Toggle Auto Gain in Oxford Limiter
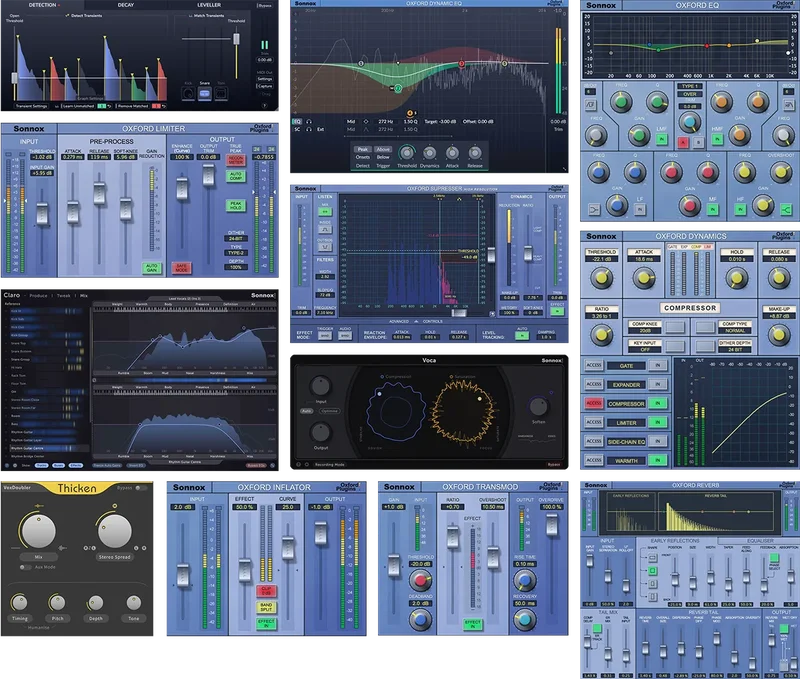 pyautogui.click(x=152, y=268)
